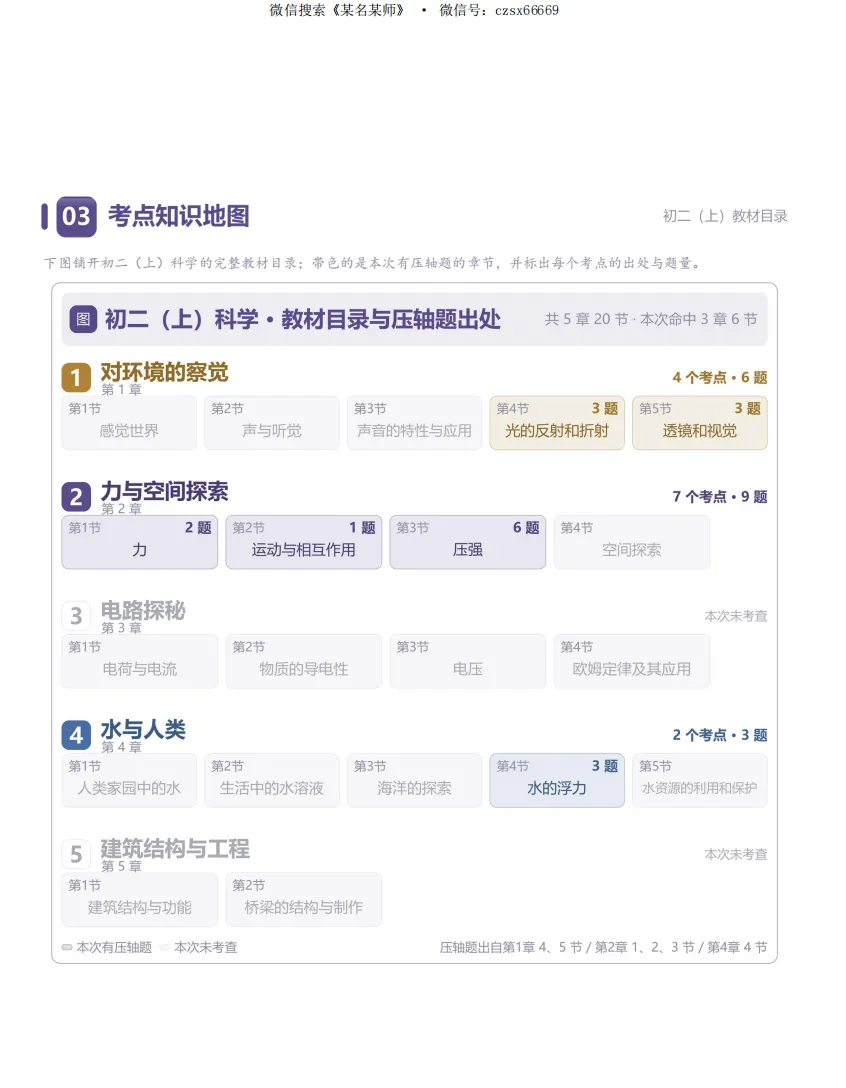This screenshot has width=846, height=1088.
Task: Open the "人类家园中的水" section card
Action: click(x=129, y=781)
